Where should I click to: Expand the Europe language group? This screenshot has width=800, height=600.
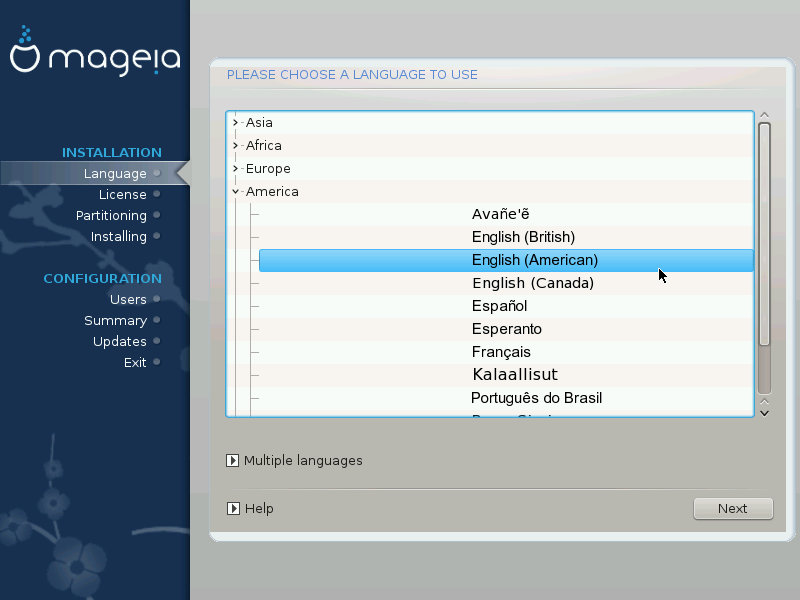tap(235, 168)
